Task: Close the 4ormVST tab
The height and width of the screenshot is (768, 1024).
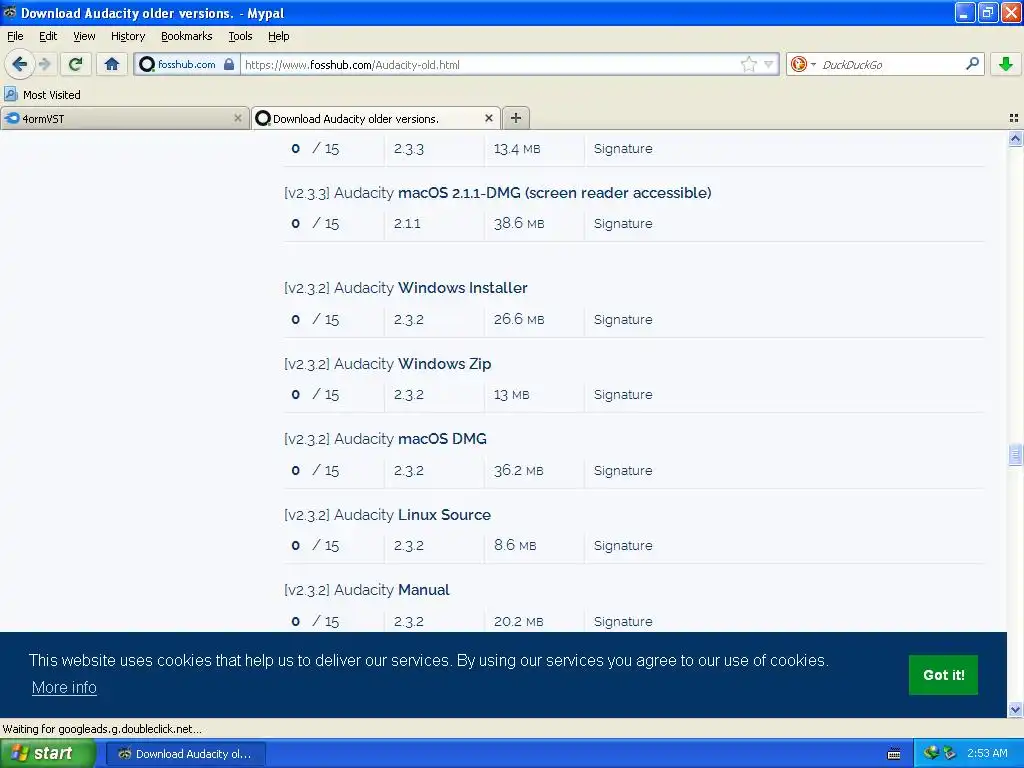Action: 238,118
